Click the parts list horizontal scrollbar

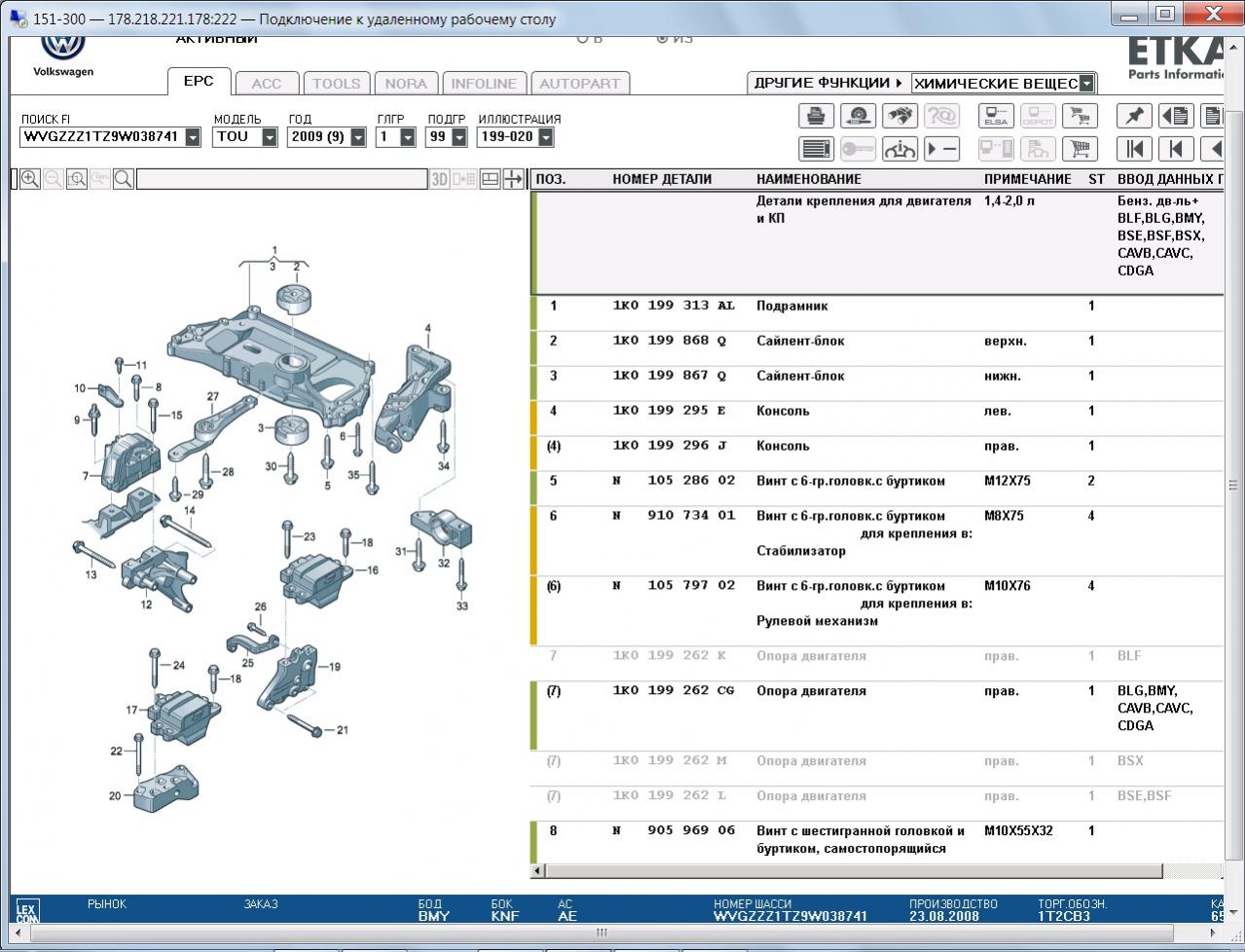(853, 870)
